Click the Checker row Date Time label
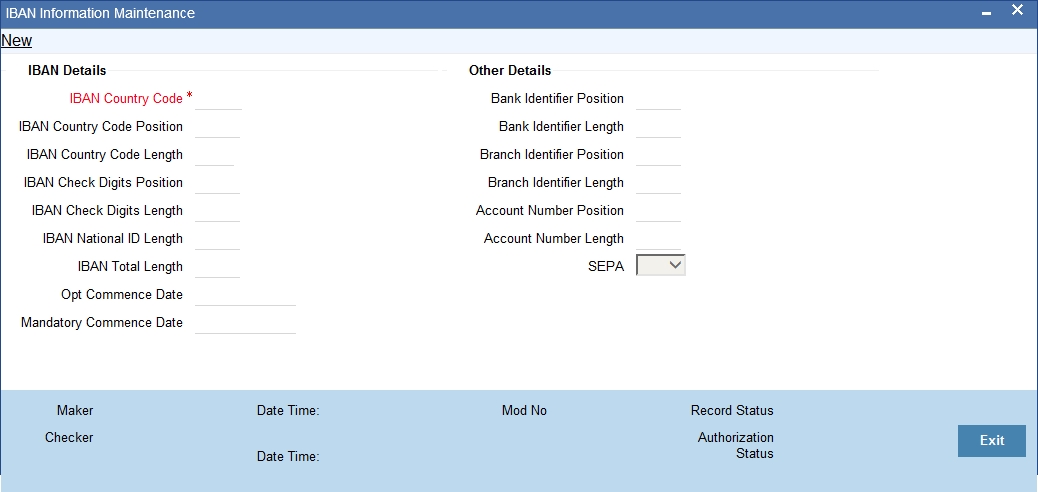 (x=288, y=456)
